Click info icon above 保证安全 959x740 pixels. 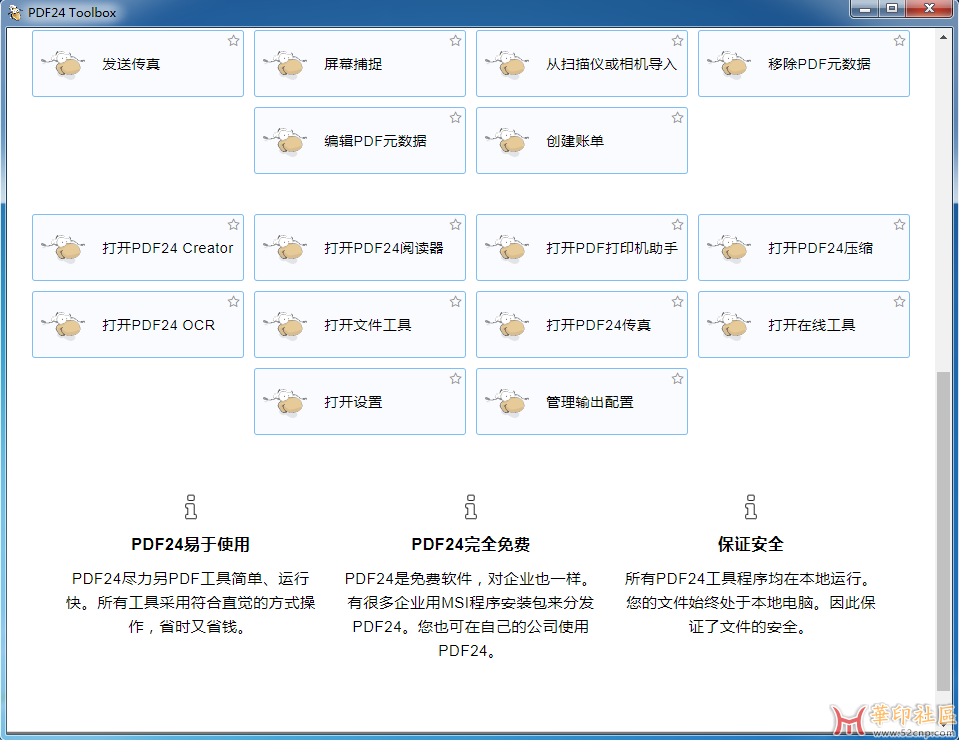pos(750,507)
